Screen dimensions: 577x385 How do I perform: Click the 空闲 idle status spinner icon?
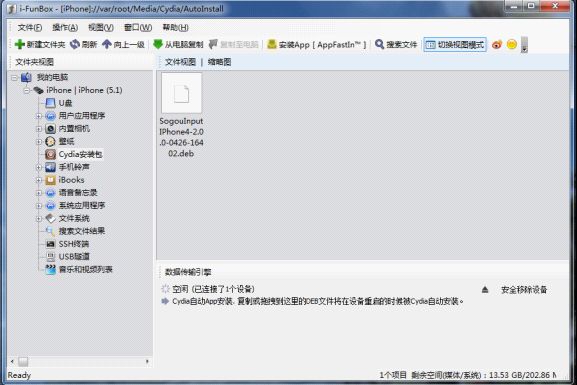tap(165, 289)
